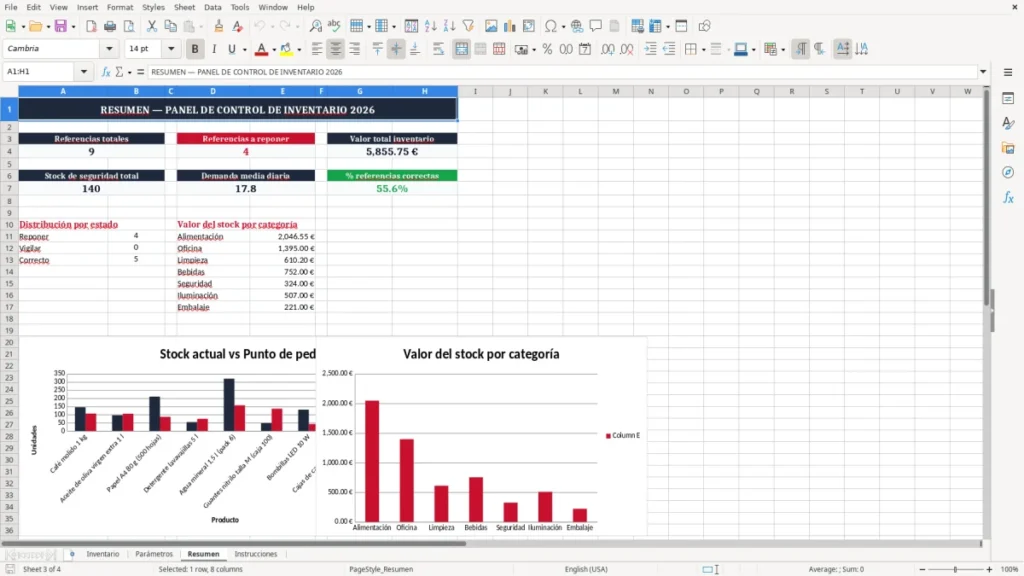This screenshot has width=1024, height=576.
Task: Open the Tools menu
Action: 240,7
